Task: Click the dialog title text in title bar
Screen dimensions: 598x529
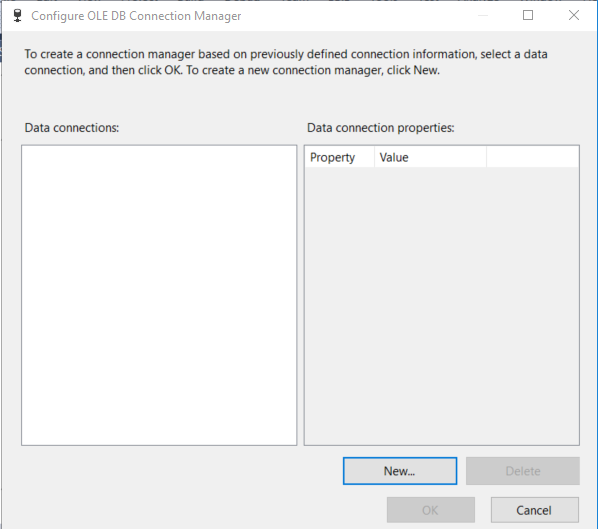Action: pos(136,16)
